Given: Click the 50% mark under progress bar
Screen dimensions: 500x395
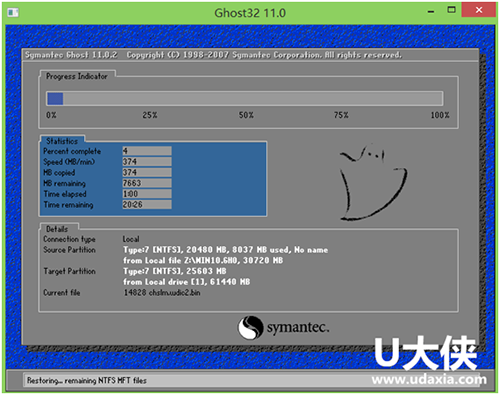Looking at the screenshot, I should [246, 115].
